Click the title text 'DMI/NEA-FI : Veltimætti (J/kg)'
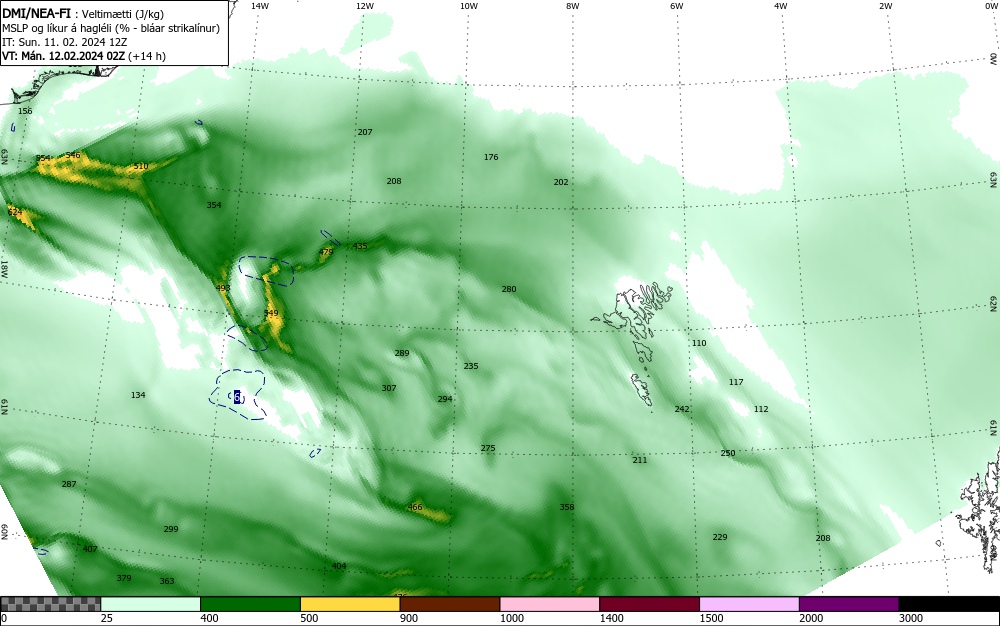The image size is (1000, 626). (x=83, y=13)
